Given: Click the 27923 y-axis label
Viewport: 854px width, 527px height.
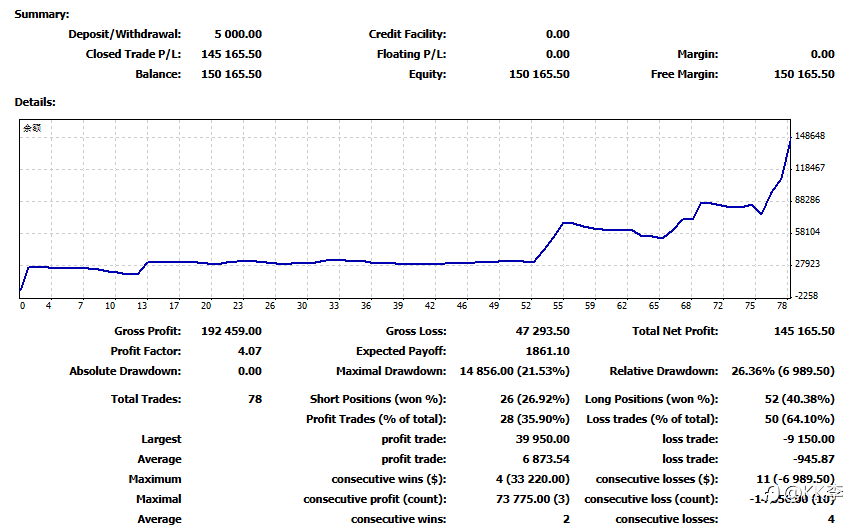Looking at the screenshot, I should (x=807, y=264).
